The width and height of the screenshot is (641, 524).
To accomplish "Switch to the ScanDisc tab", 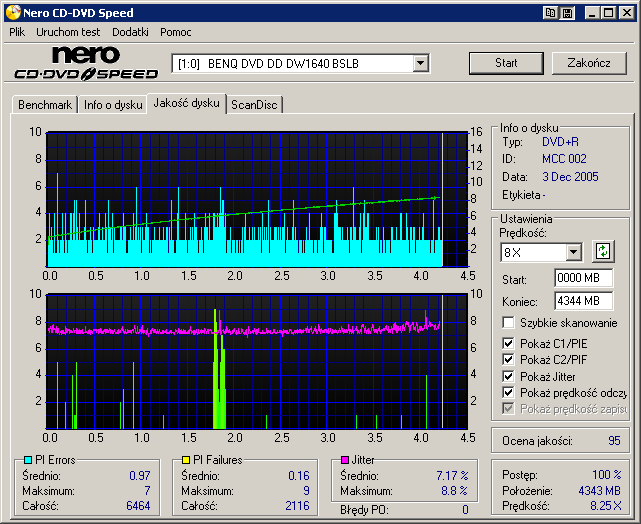I will click(x=254, y=105).
